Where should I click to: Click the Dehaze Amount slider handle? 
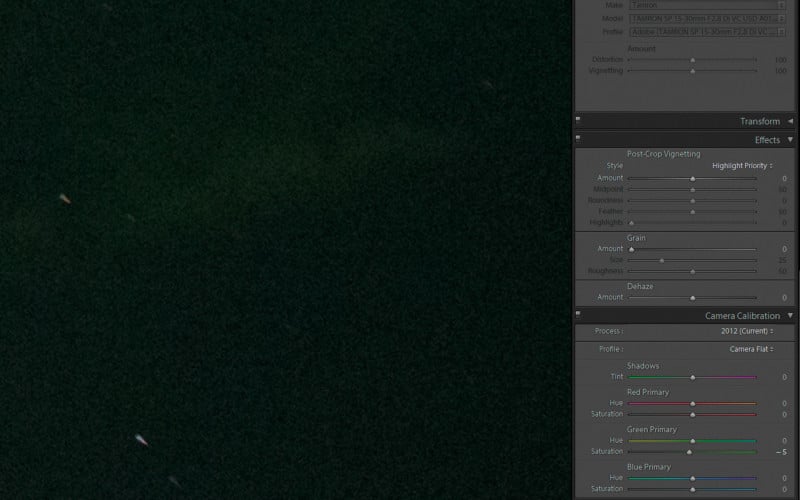[x=692, y=298]
